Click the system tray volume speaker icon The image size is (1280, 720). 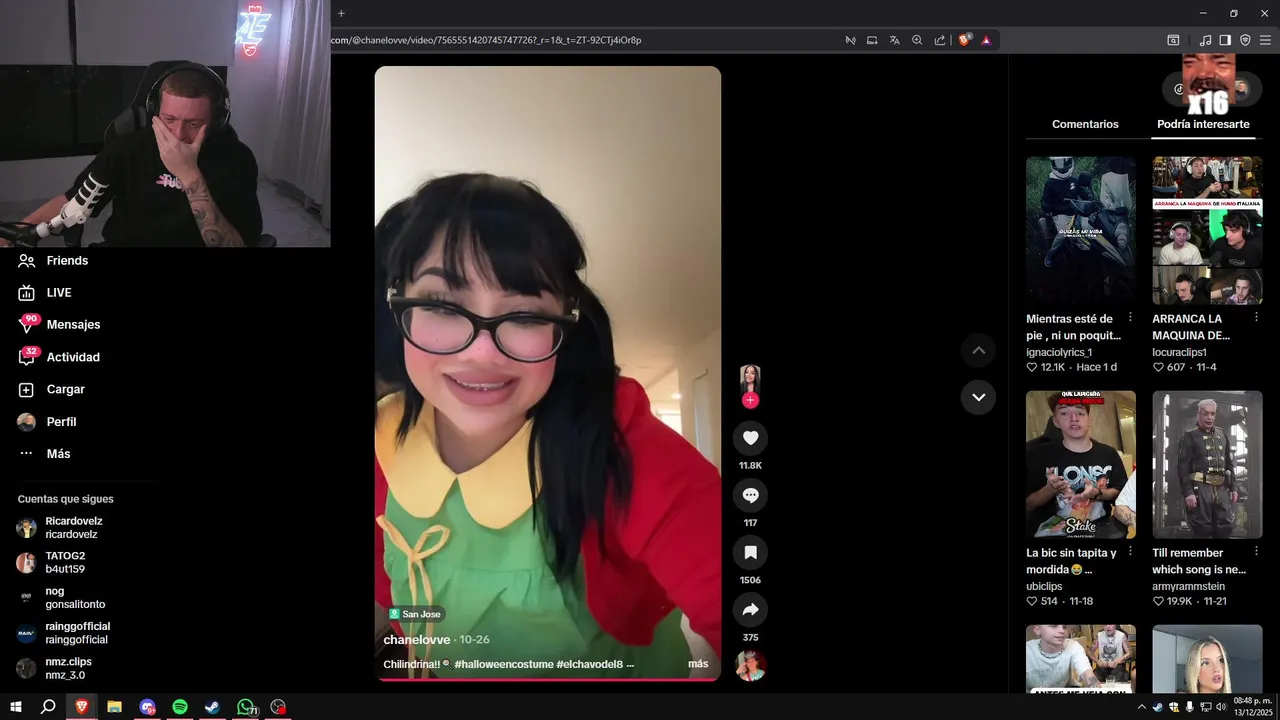click(x=1221, y=707)
